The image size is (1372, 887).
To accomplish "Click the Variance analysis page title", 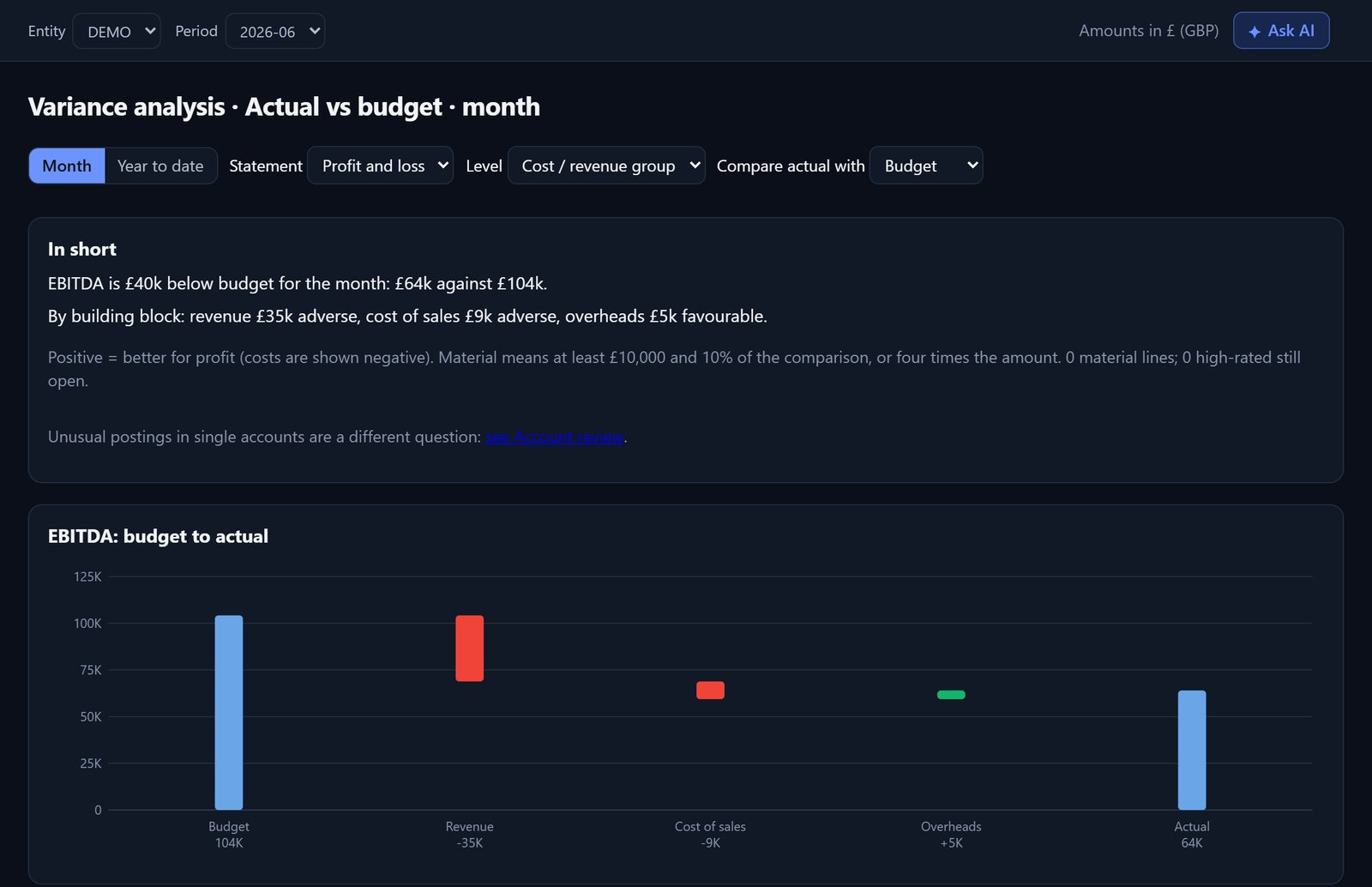I will pyautogui.click(x=284, y=107).
